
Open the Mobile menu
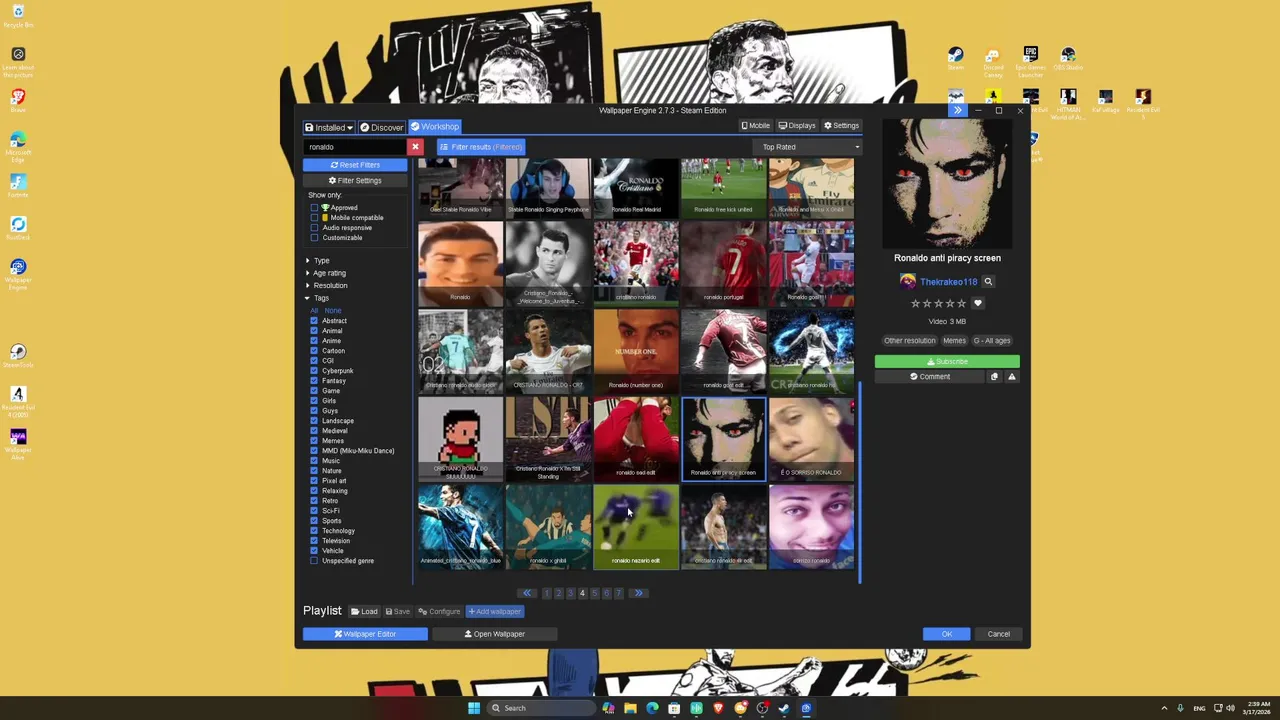tap(755, 126)
